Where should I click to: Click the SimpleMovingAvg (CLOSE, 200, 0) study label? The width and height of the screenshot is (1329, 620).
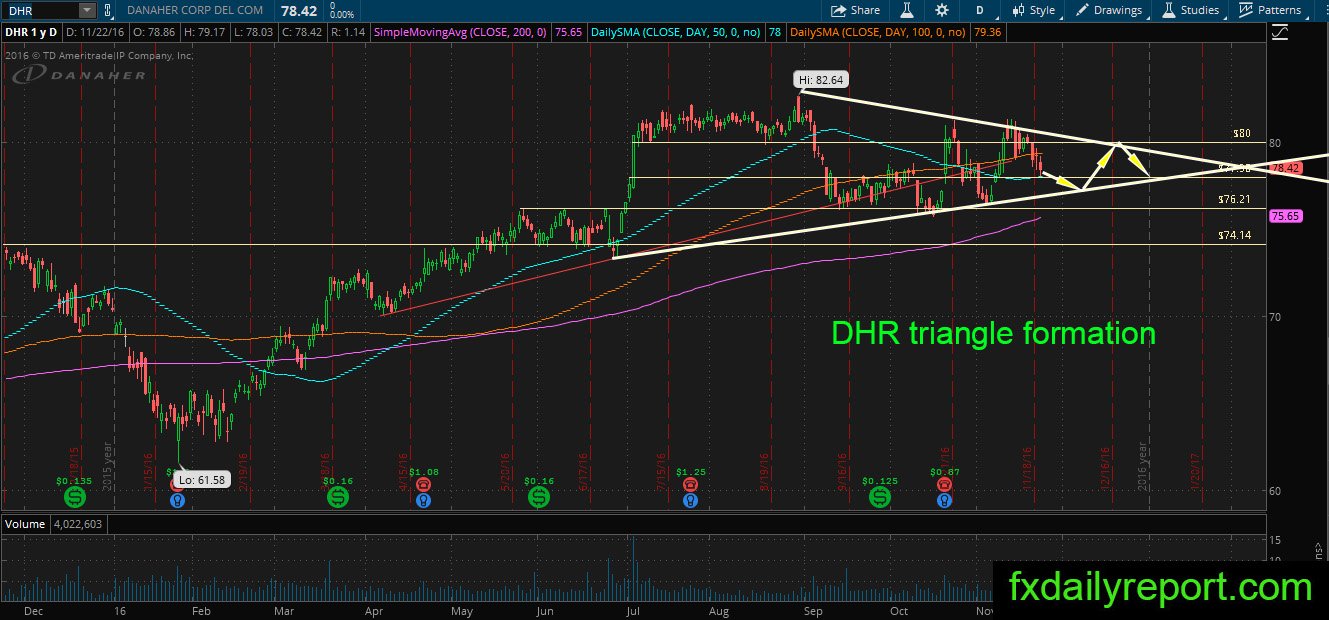[x=460, y=32]
